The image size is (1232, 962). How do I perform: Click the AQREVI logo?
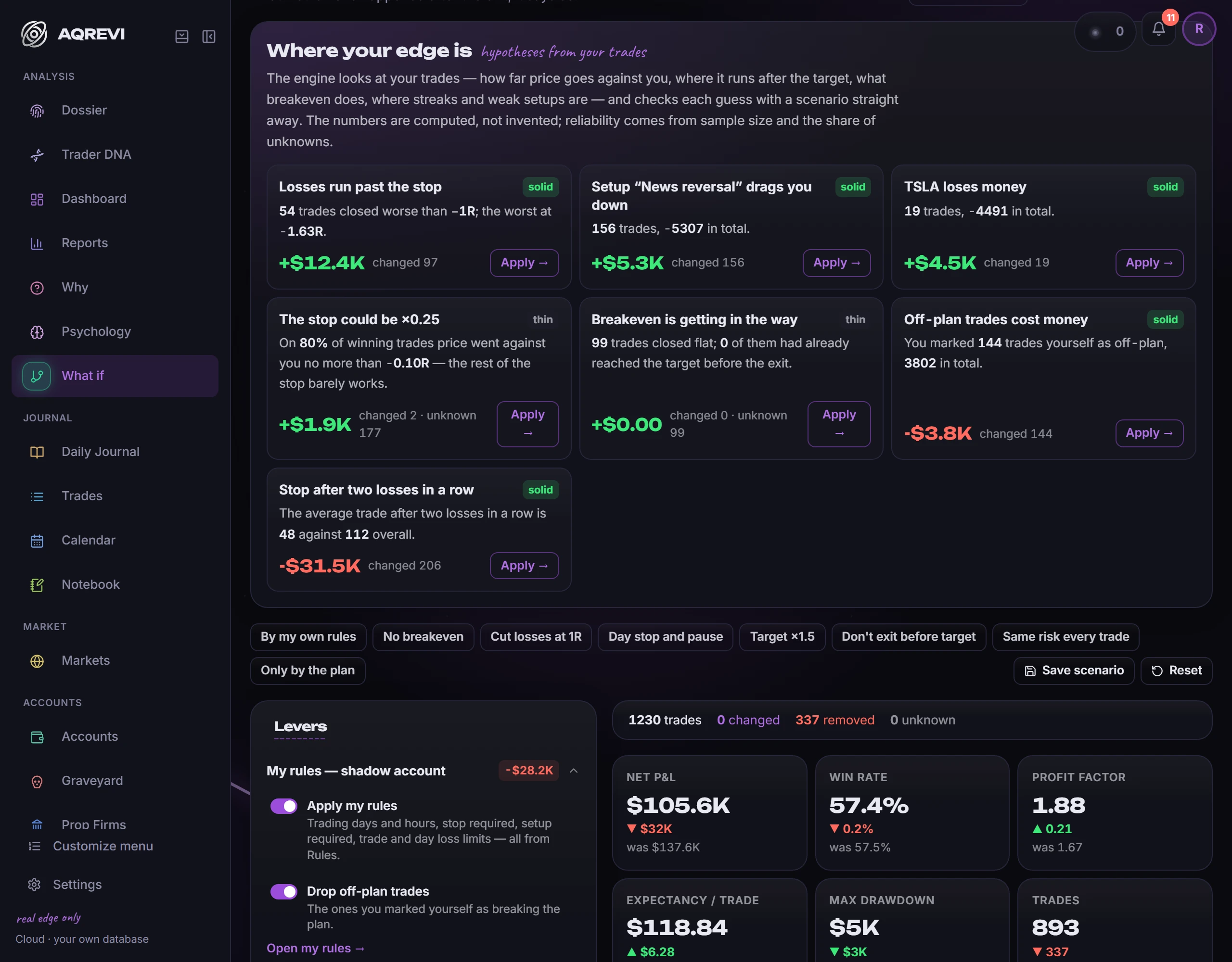tap(73, 35)
